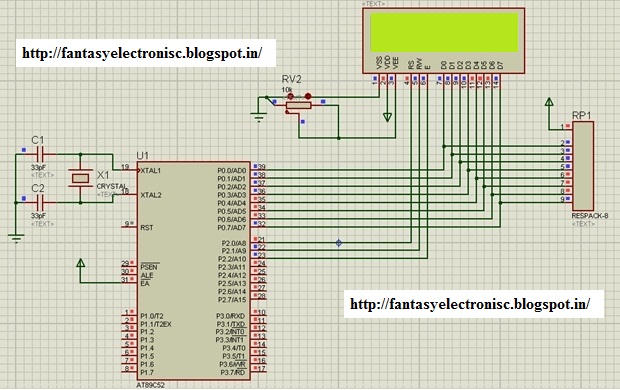Click the ALE pin label
620x390 pixels.
pos(147,275)
